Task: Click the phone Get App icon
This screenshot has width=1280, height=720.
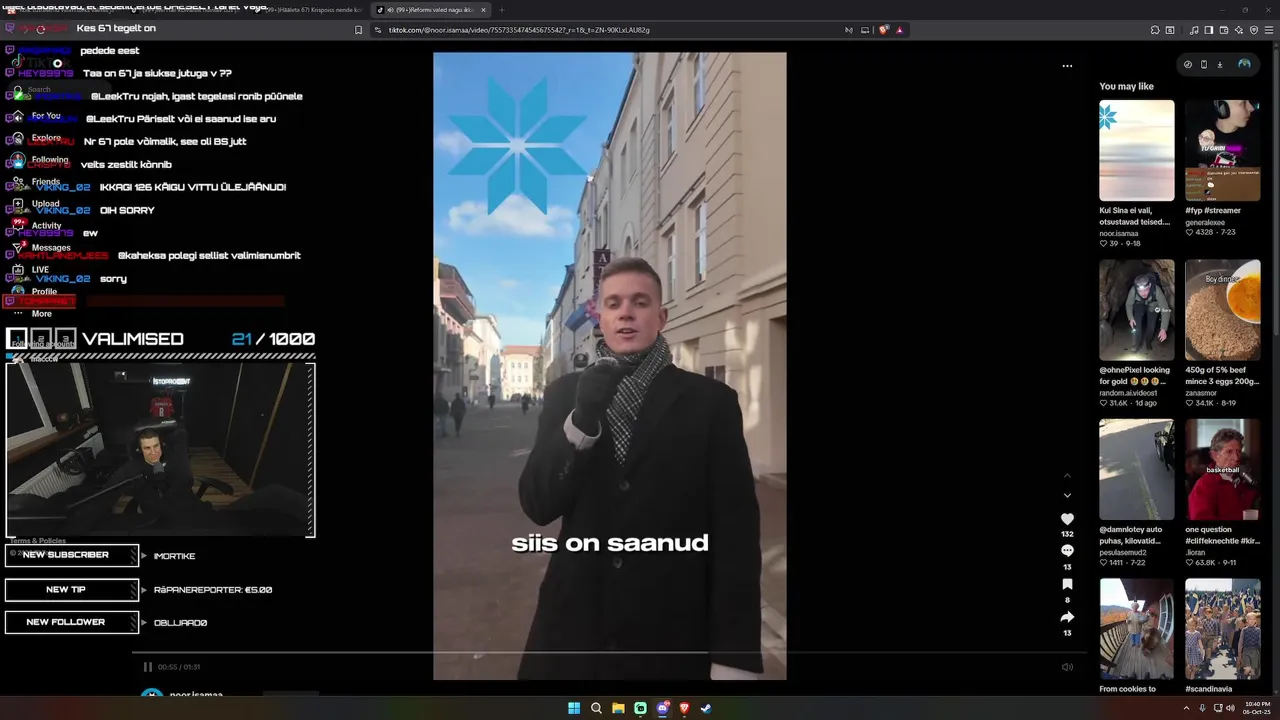Action: click(x=1204, y=64)
